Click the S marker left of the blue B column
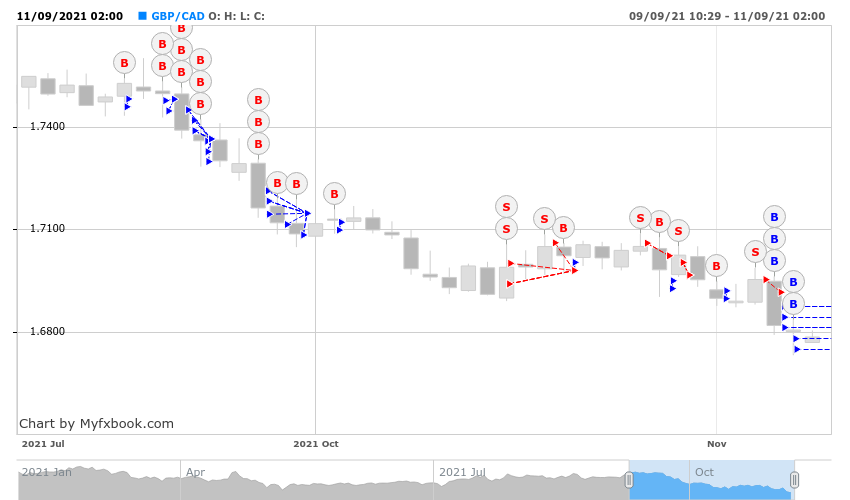 [x=755, y=252]
